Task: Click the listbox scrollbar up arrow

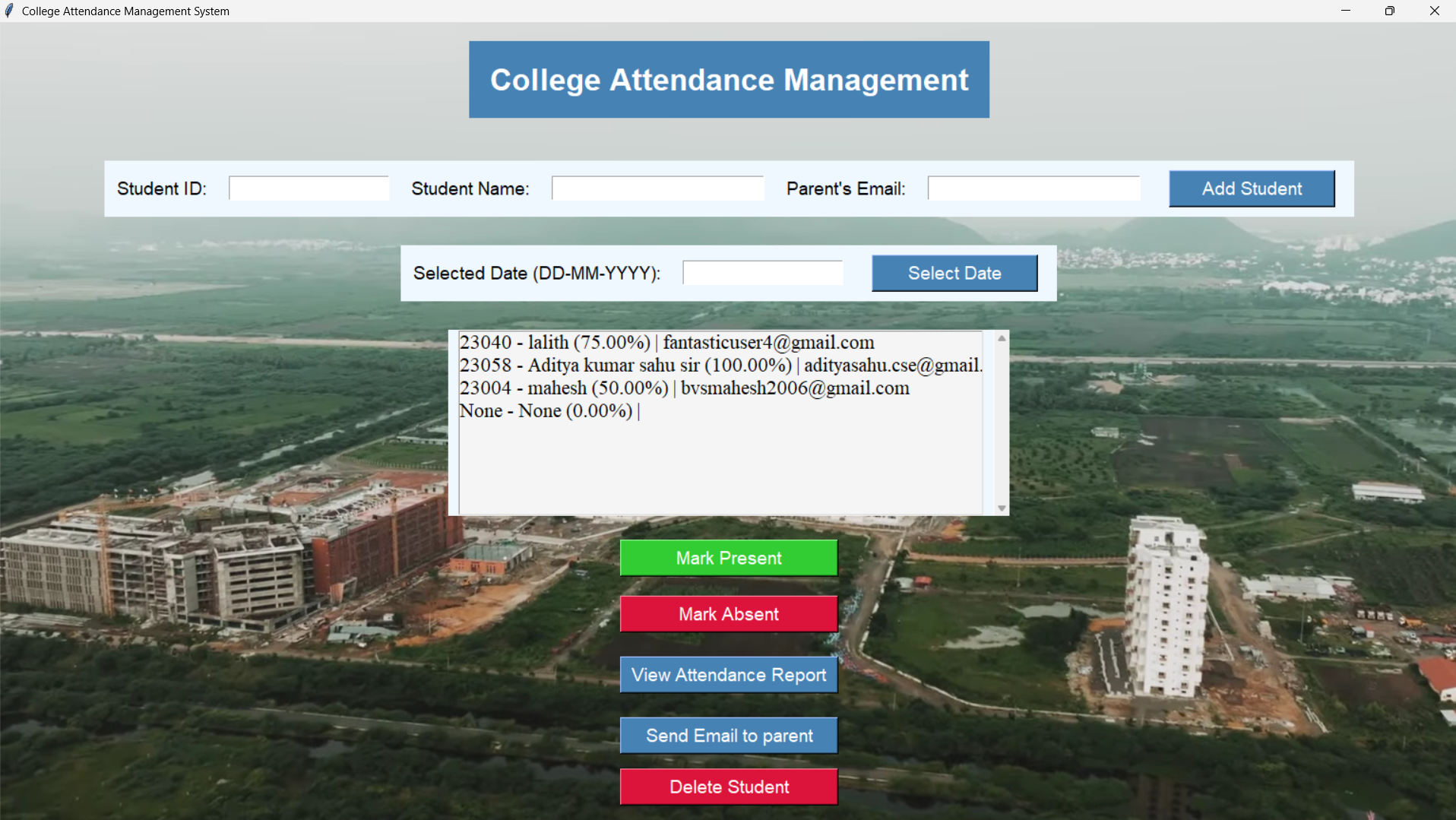Action: pos(1002,338)
